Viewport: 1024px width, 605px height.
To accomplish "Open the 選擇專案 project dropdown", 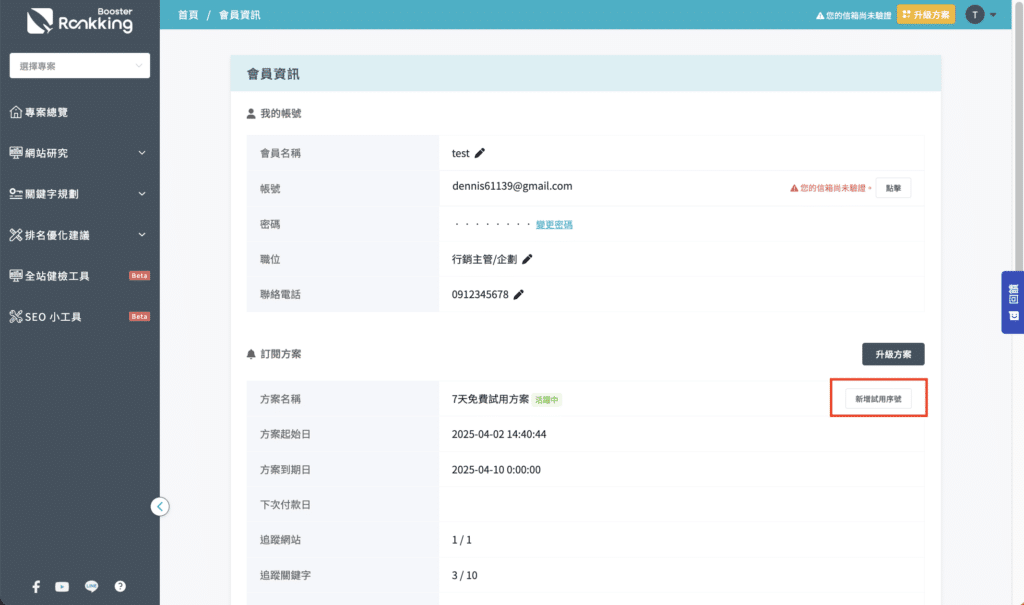I will pyautogui.click(x=80, y=66).
